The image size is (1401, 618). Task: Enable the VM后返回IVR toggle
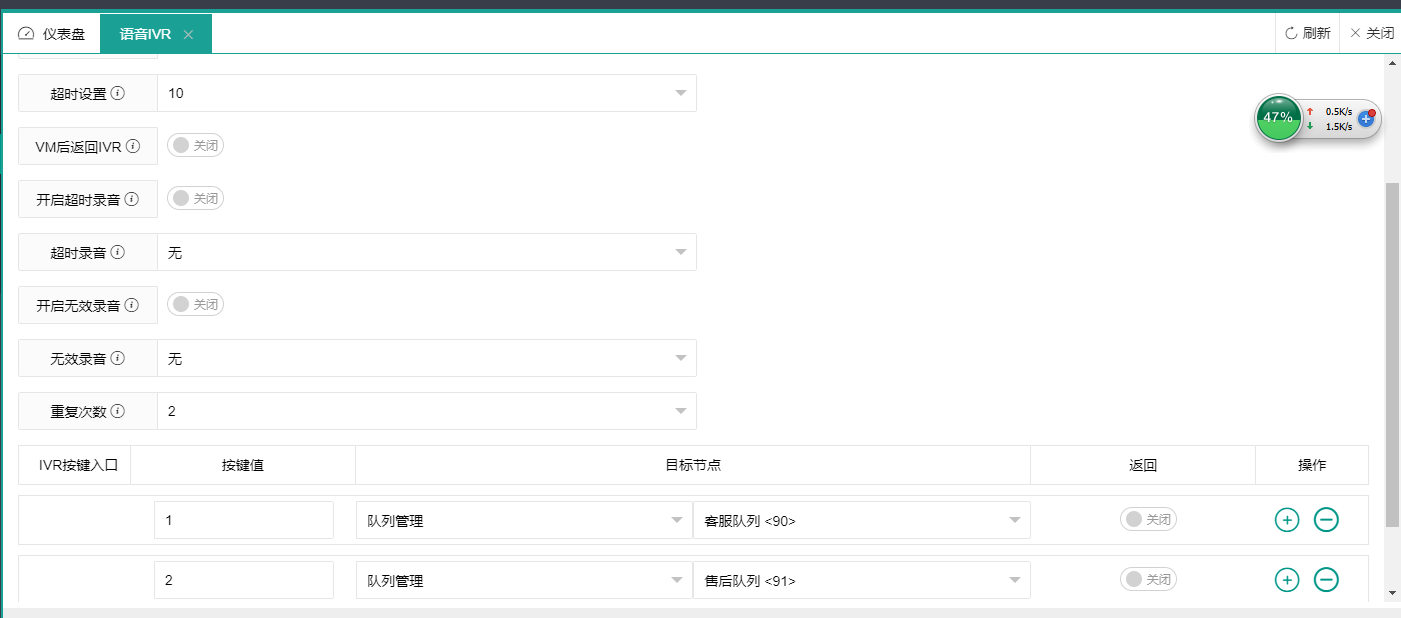pyautogui.click(x=195, y=145)
